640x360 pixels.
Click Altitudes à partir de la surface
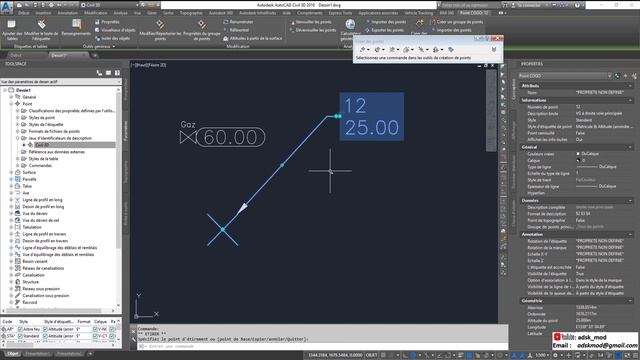pos(252,38)
